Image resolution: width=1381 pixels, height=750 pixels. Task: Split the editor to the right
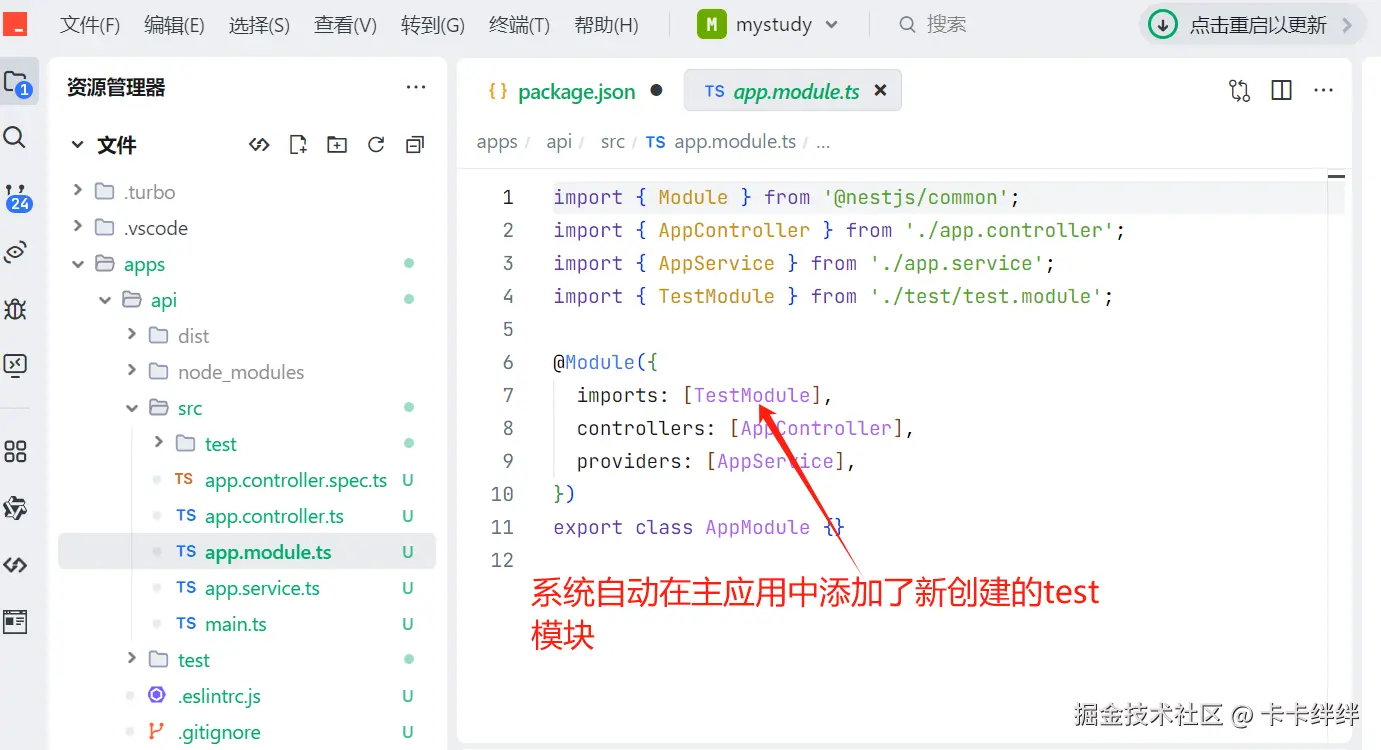click(1281, 91)
